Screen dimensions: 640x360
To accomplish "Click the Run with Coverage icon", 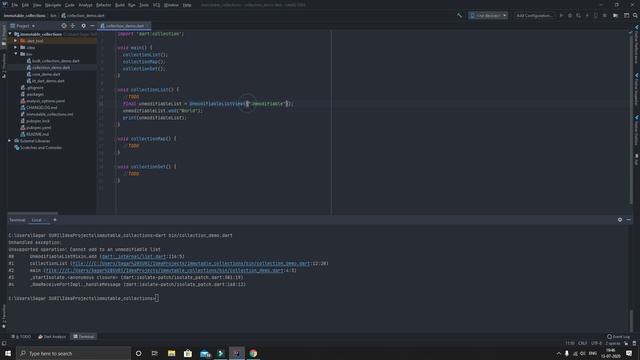I will point(578,16).
